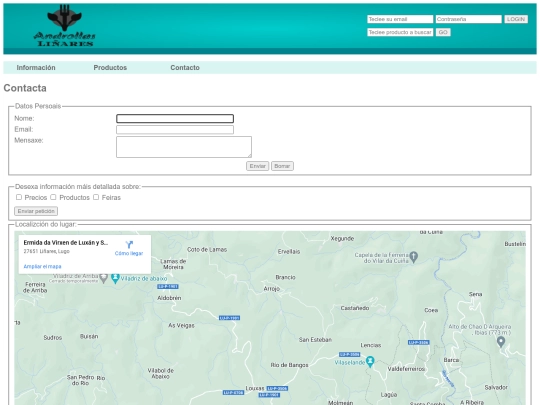Viewport: 540px width, 405px height.
Task: Click the Xegunde map label
Action: click(x=342, y=239)
